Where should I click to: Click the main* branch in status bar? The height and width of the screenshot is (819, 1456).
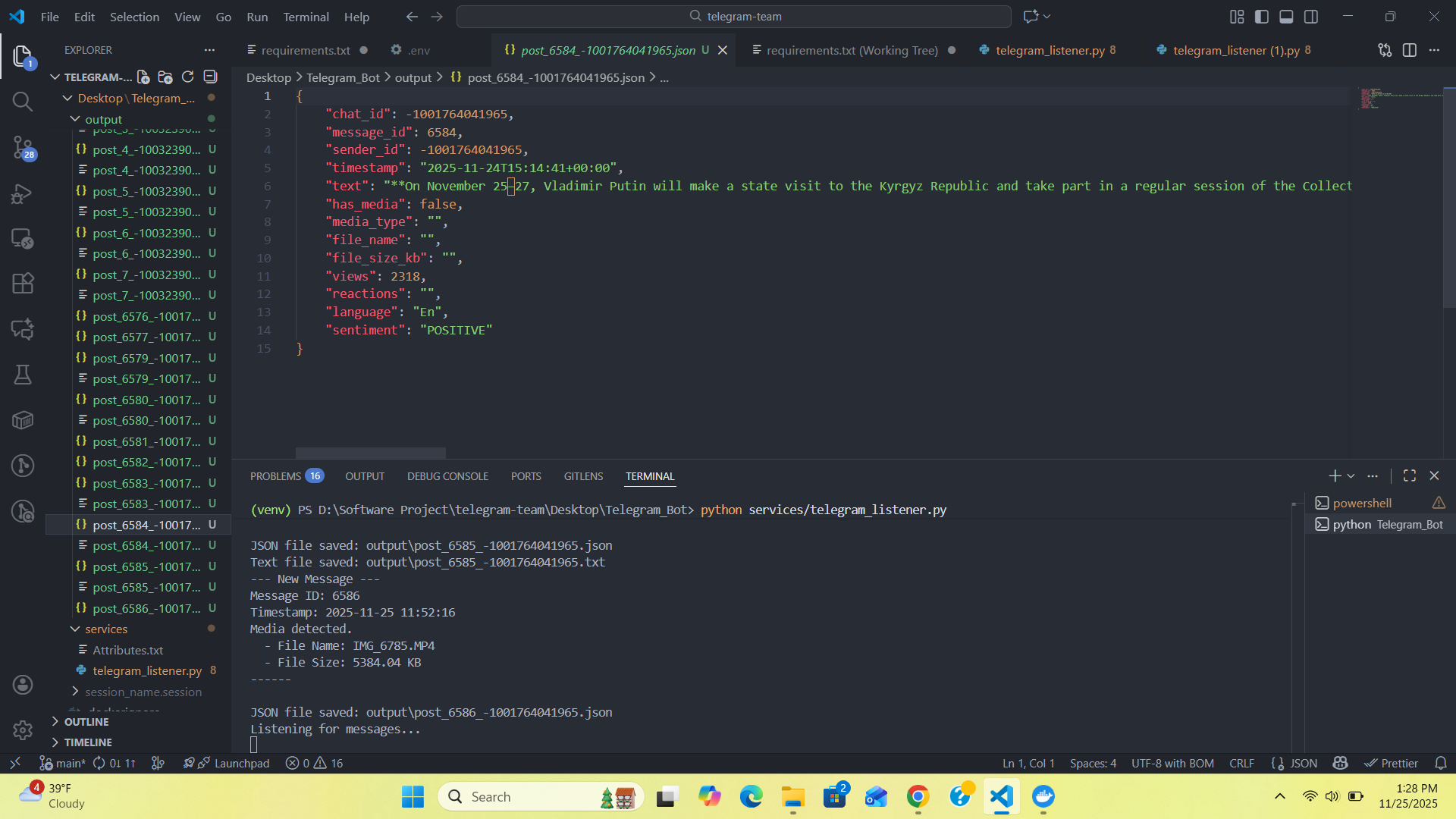tap(62, 763)
